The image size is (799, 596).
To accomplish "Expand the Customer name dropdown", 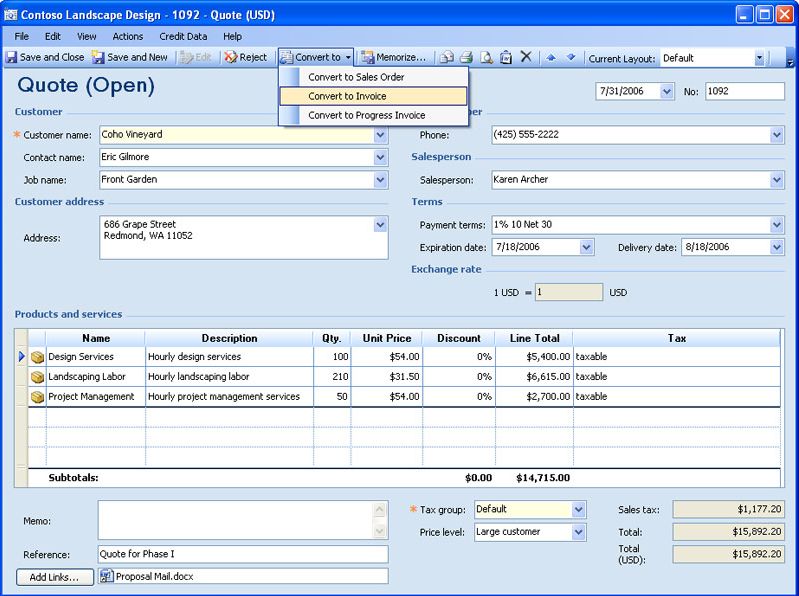I will (x=380, y=135).
